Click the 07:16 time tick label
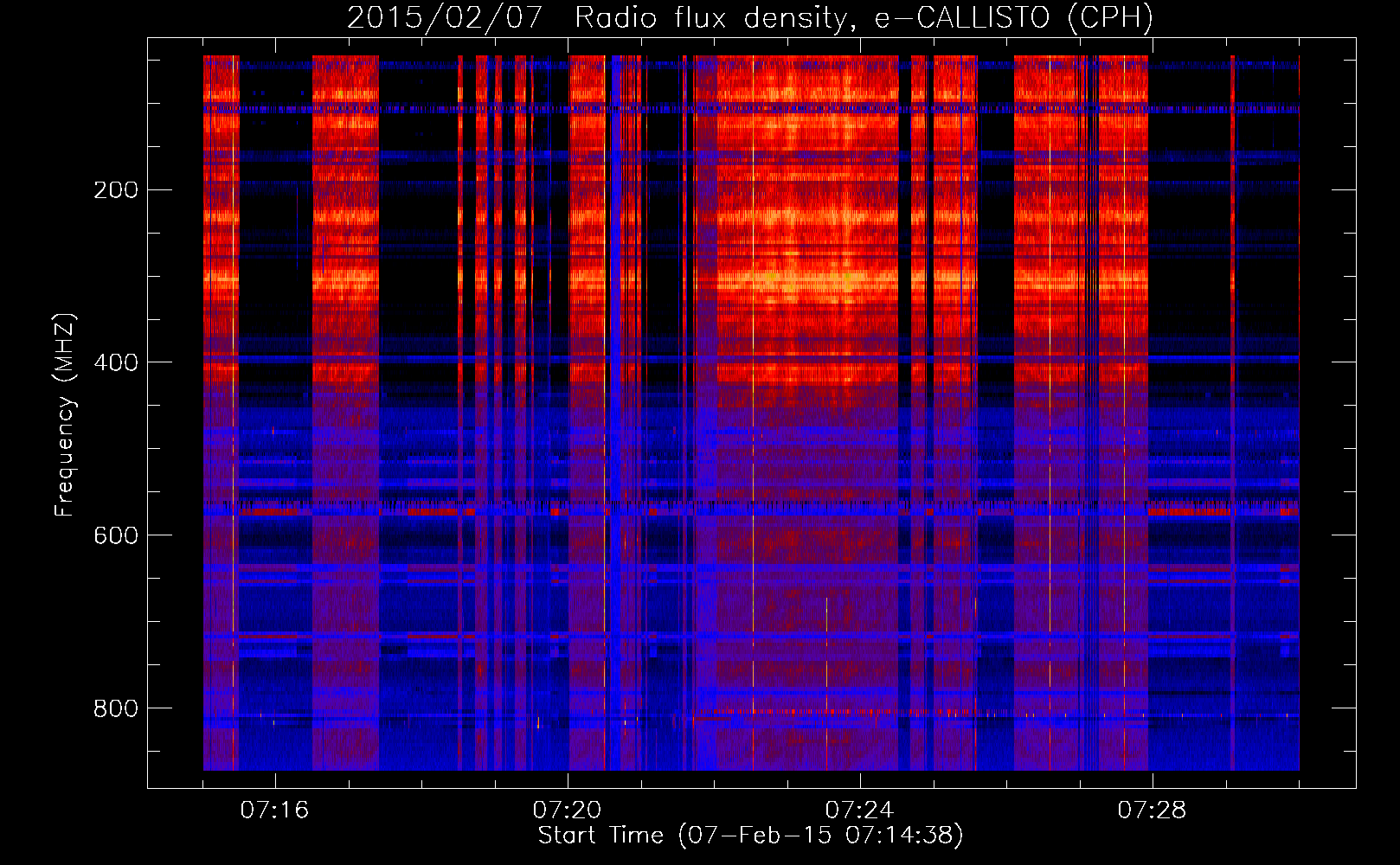The height and width of the screenshot is (865, 1400). 274,811
